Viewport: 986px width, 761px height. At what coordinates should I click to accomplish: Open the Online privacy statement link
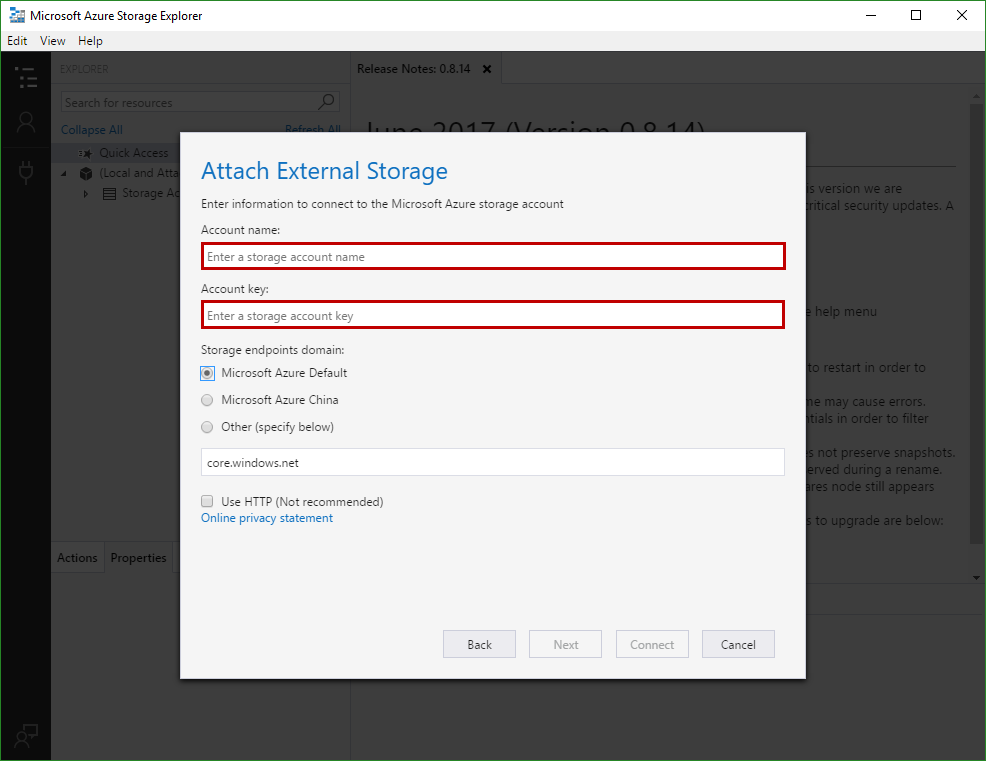click(x=267, y=518)
